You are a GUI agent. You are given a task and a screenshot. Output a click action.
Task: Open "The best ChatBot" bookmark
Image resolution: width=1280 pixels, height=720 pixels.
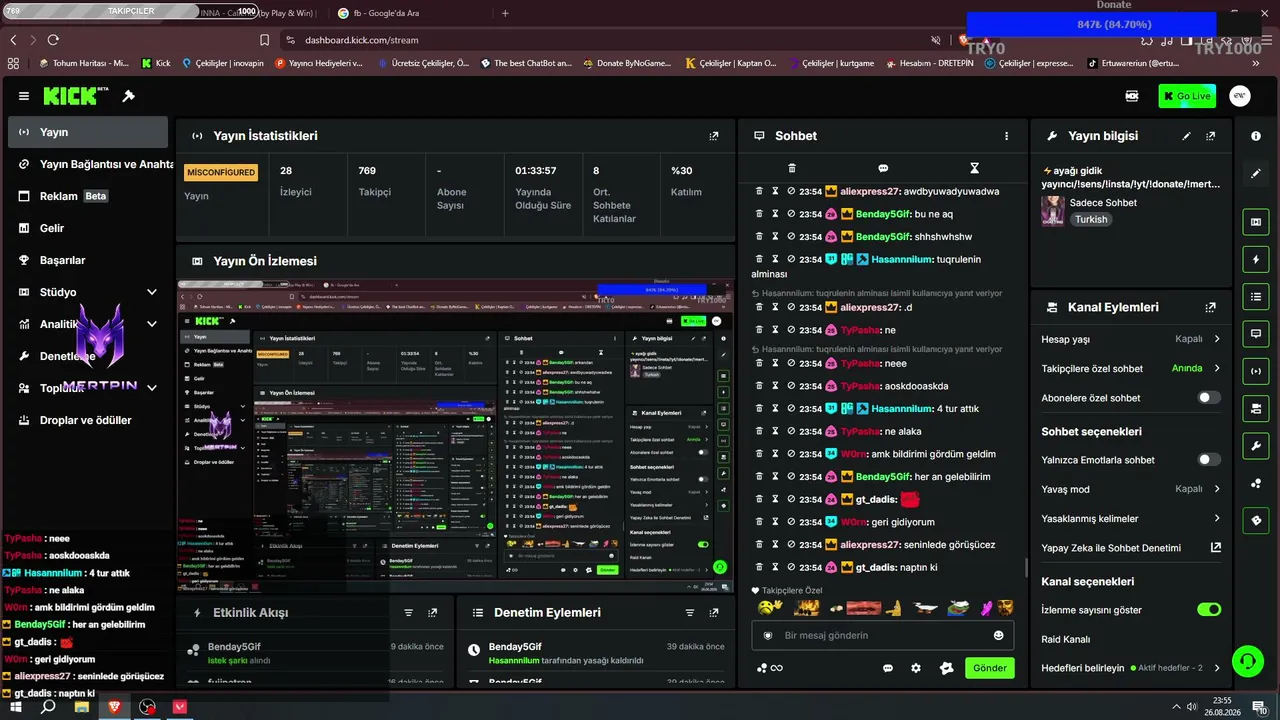pyautogui.click(x=525, y=63)
